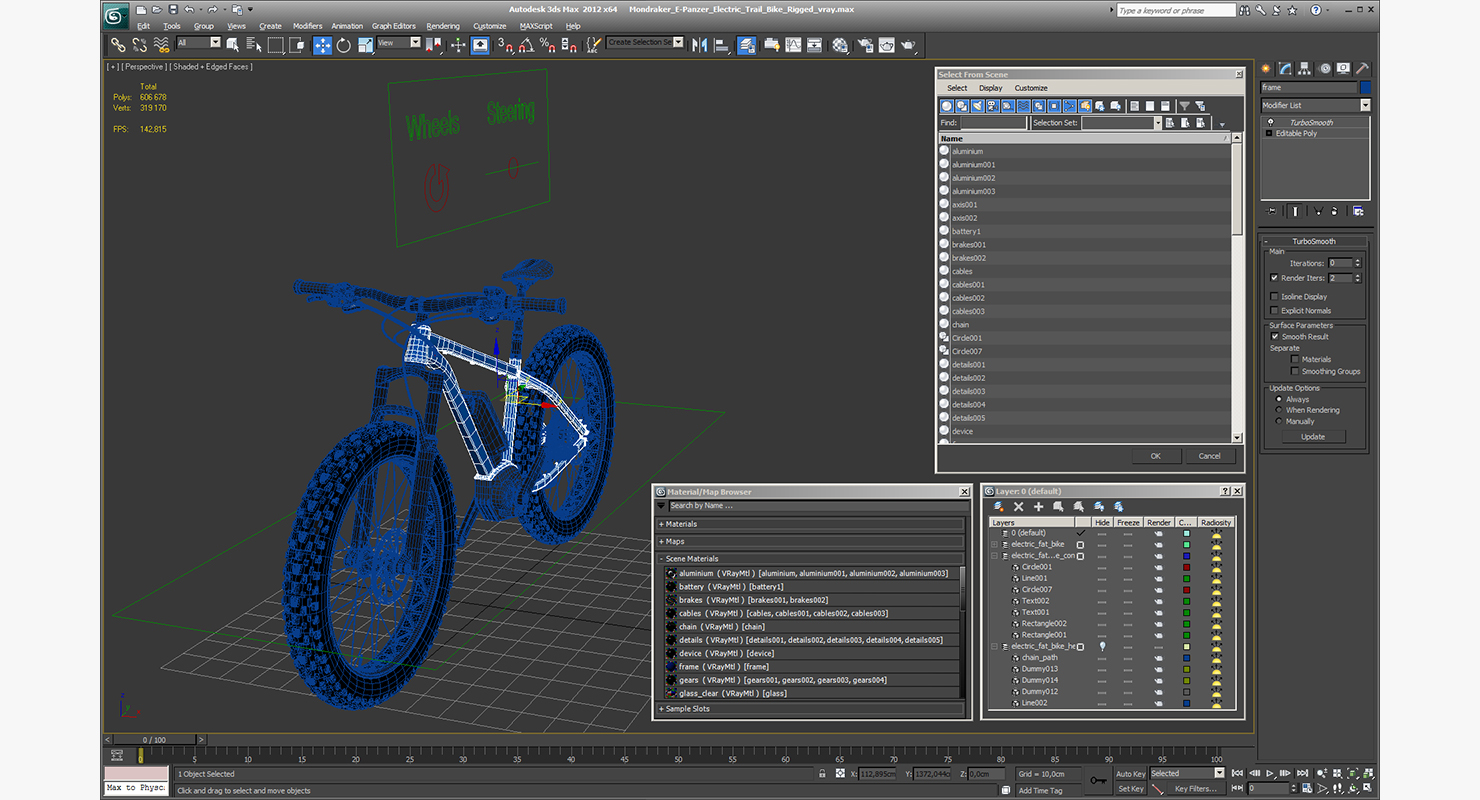Open the Modifiers menu
The width and height of the screenshot is (1480, 800).
click(307, 26)
